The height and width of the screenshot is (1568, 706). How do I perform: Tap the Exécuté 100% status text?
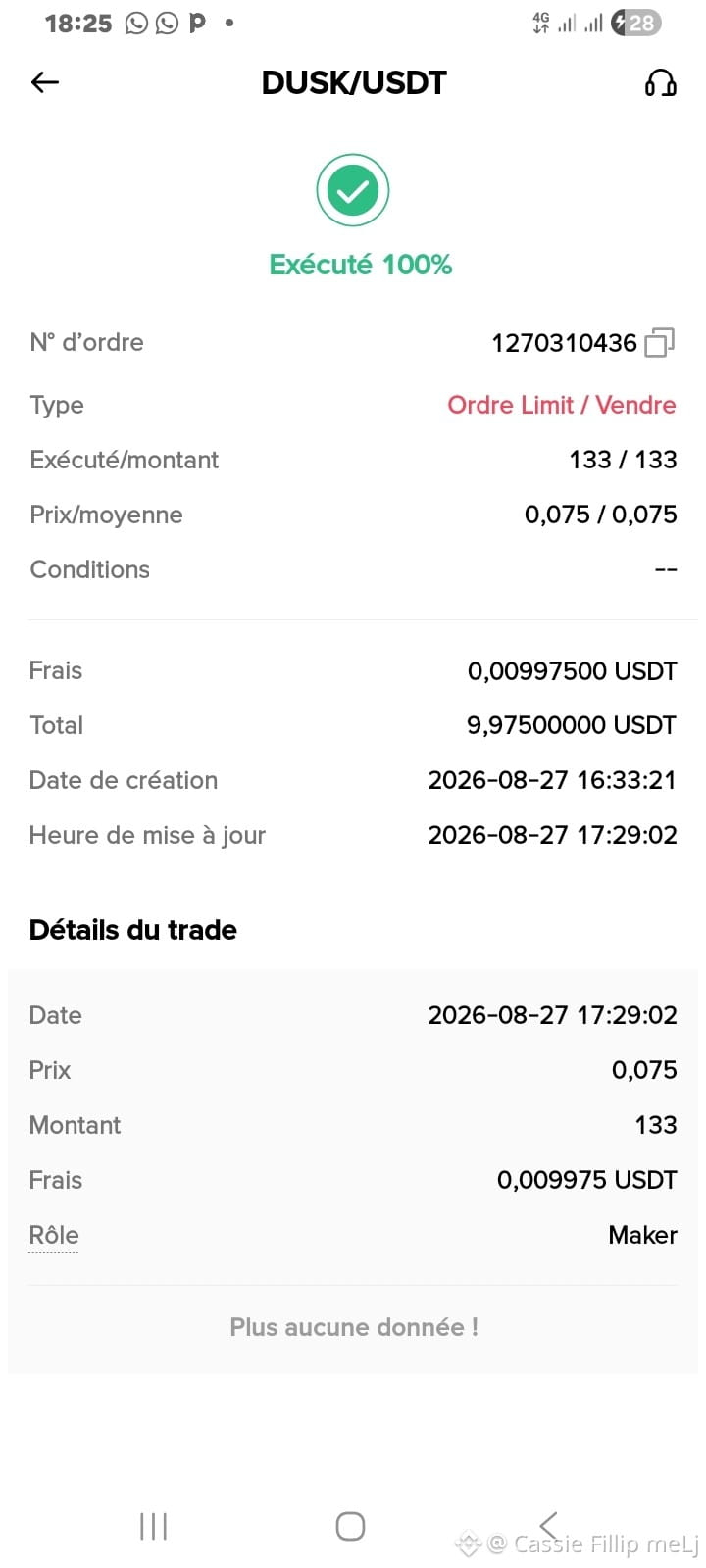[x=361, y=265]
